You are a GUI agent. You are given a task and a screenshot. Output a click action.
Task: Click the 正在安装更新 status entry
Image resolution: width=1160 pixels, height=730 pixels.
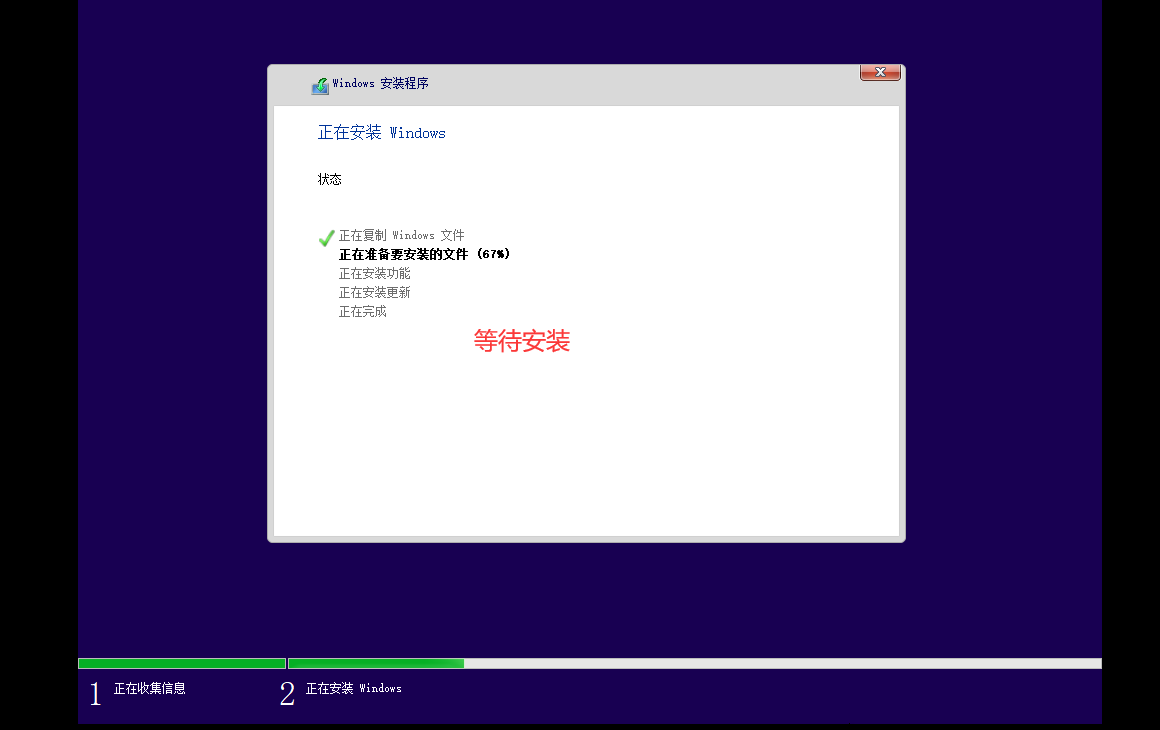tap(374, 293)
